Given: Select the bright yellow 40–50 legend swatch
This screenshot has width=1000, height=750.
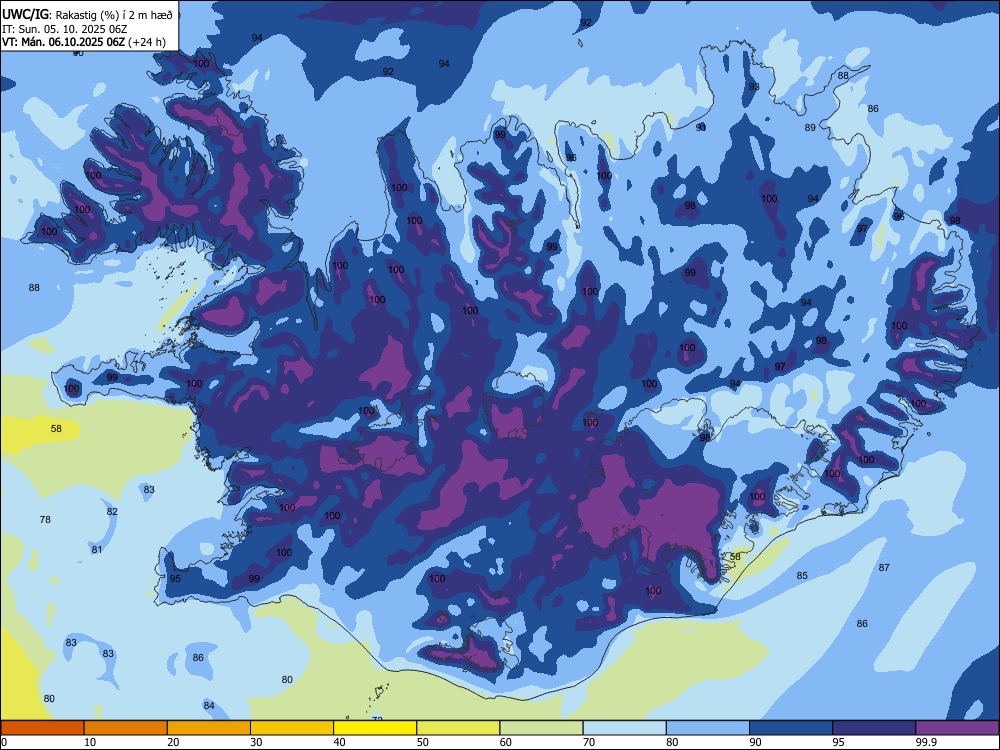Looking at the screenshot, I should [x=375, y=728].
